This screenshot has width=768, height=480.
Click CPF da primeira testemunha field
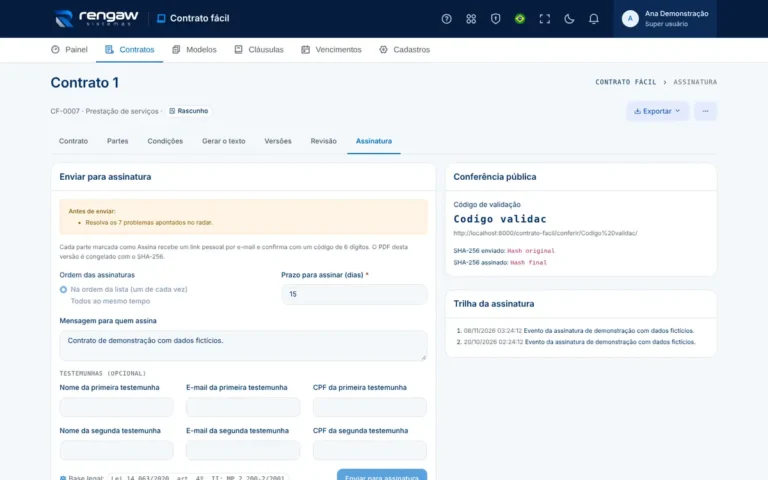[x=370, y=407]
